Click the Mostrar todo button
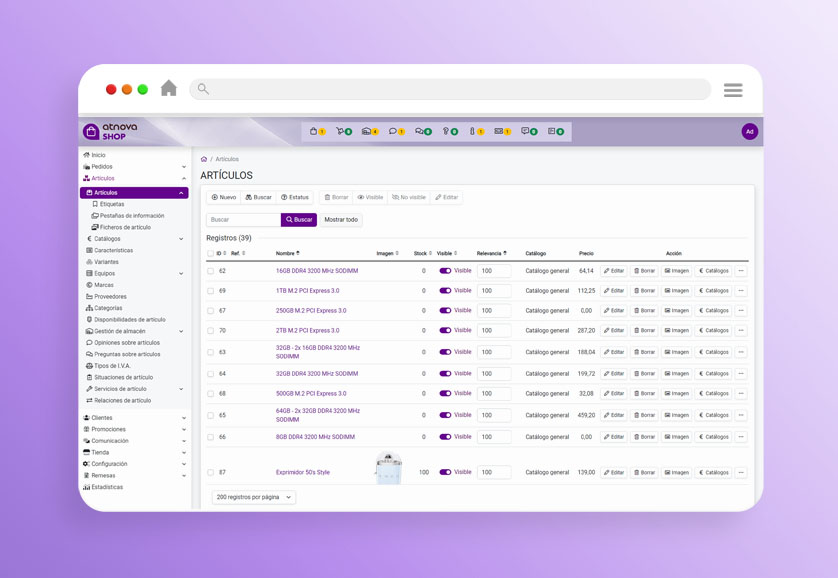This screenshot has width=838, height=578. [340, 219]
